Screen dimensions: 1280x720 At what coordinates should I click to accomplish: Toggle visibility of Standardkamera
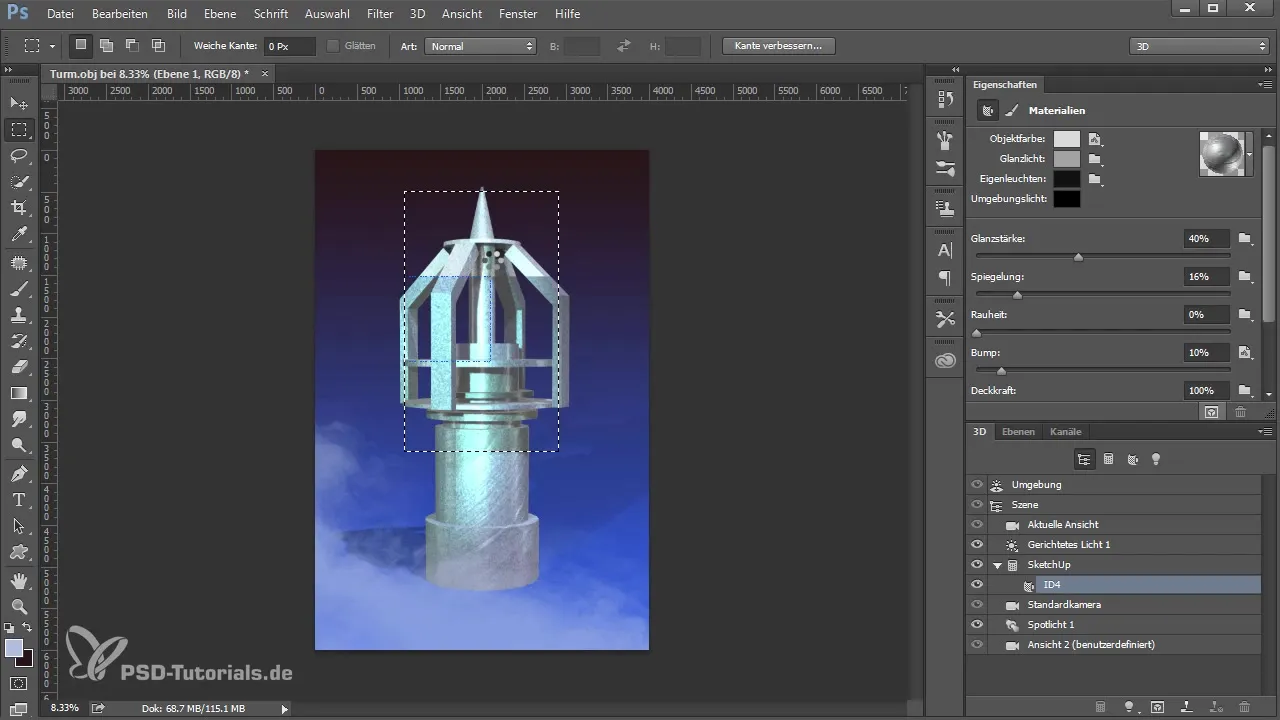pos(977,604)
